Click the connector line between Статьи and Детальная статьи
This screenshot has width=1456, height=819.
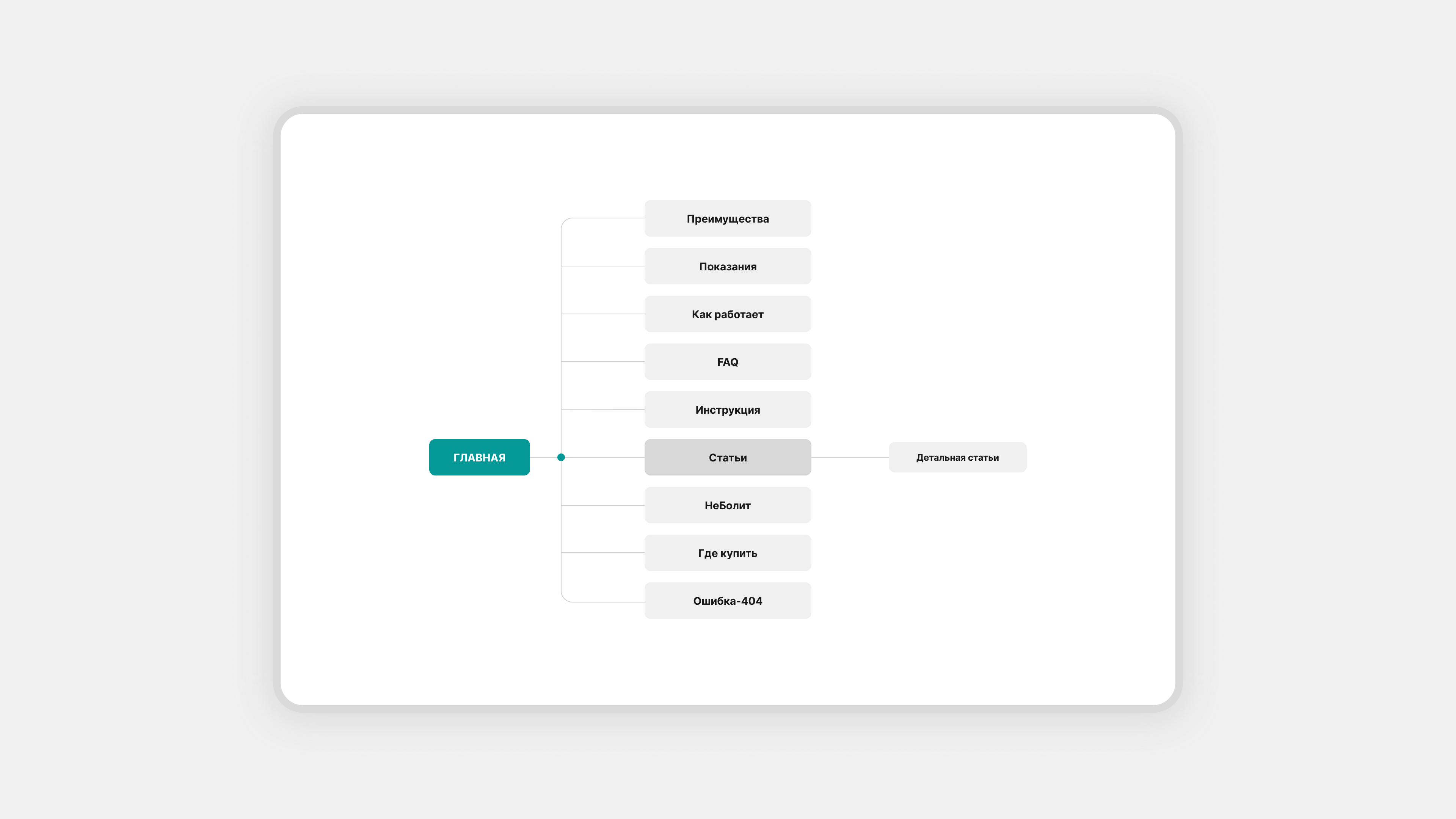pos(849,457)
